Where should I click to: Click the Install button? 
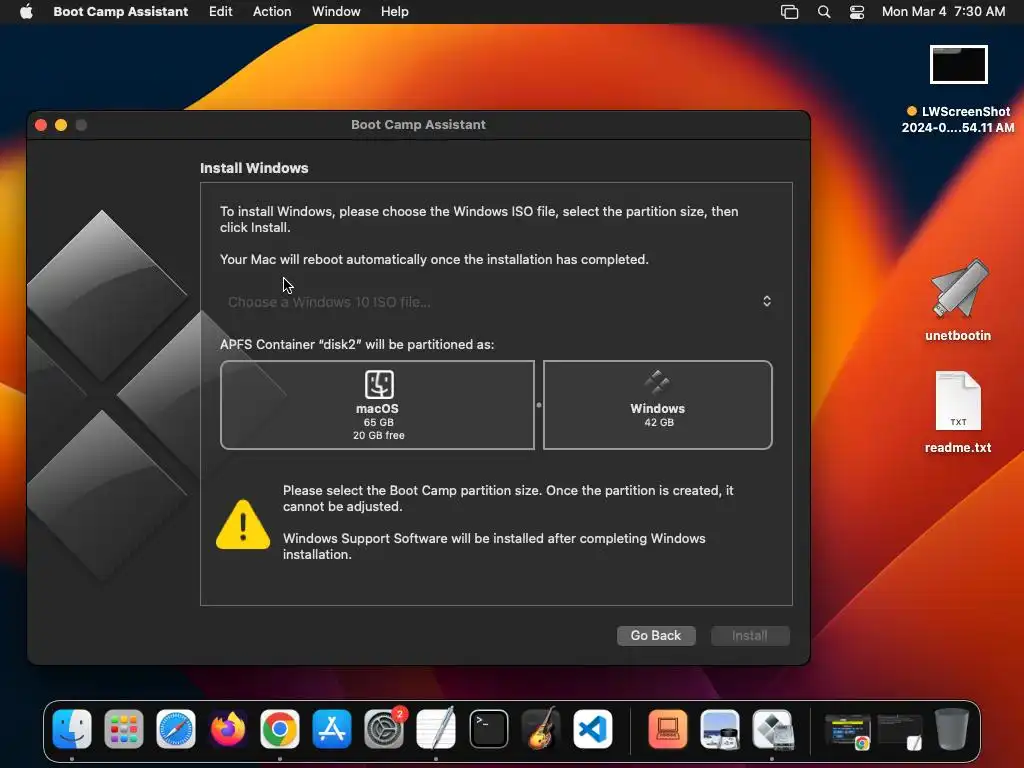tap(750, 635)
